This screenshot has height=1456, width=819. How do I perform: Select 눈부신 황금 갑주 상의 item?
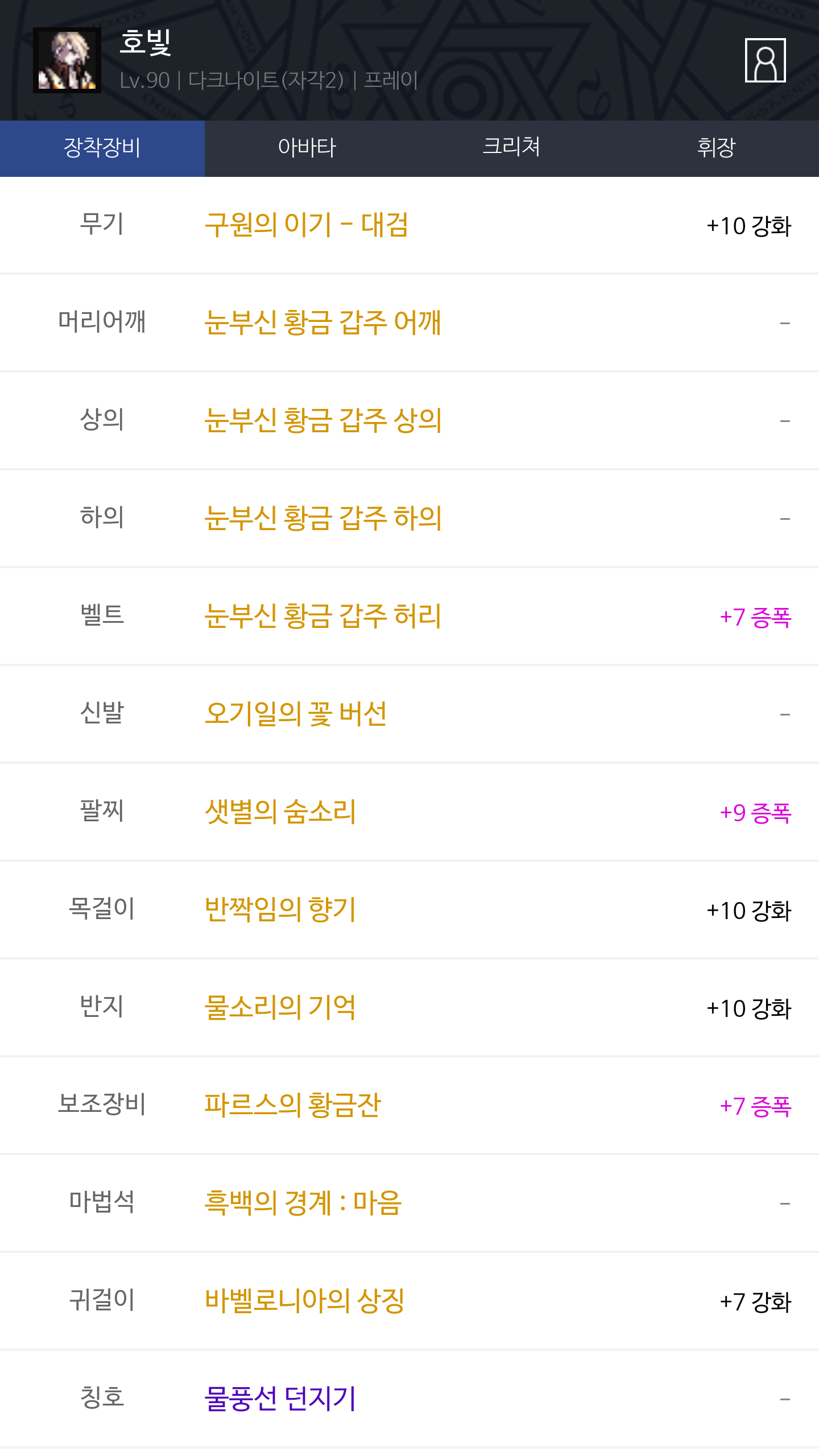click(322, 421)
